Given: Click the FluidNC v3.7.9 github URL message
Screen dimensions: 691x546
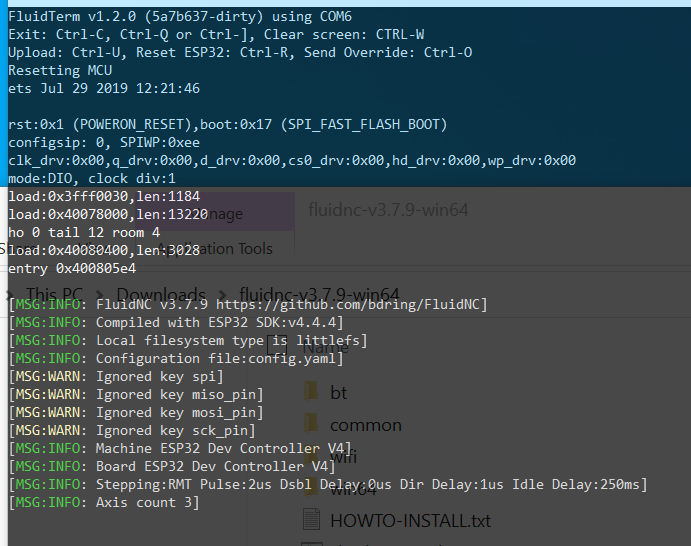Looking at the screenshot, I should coord(248,305).
